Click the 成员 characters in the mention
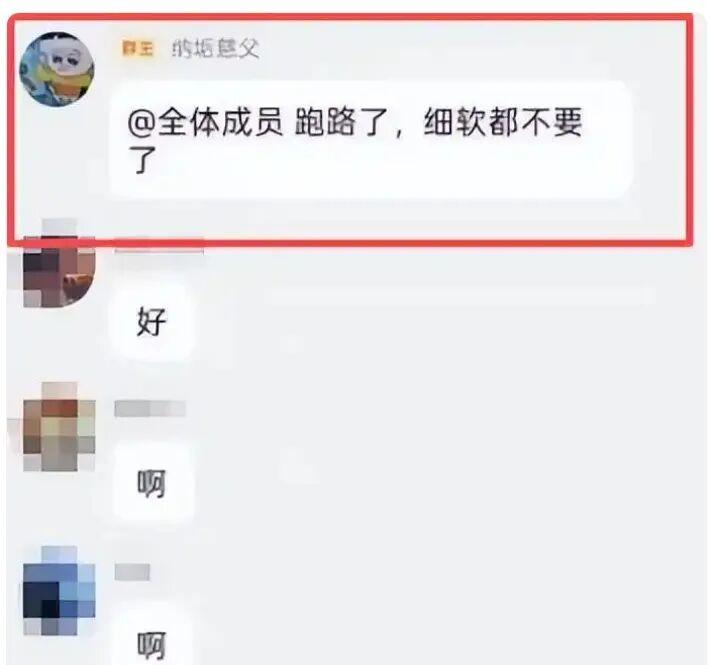 252,122
